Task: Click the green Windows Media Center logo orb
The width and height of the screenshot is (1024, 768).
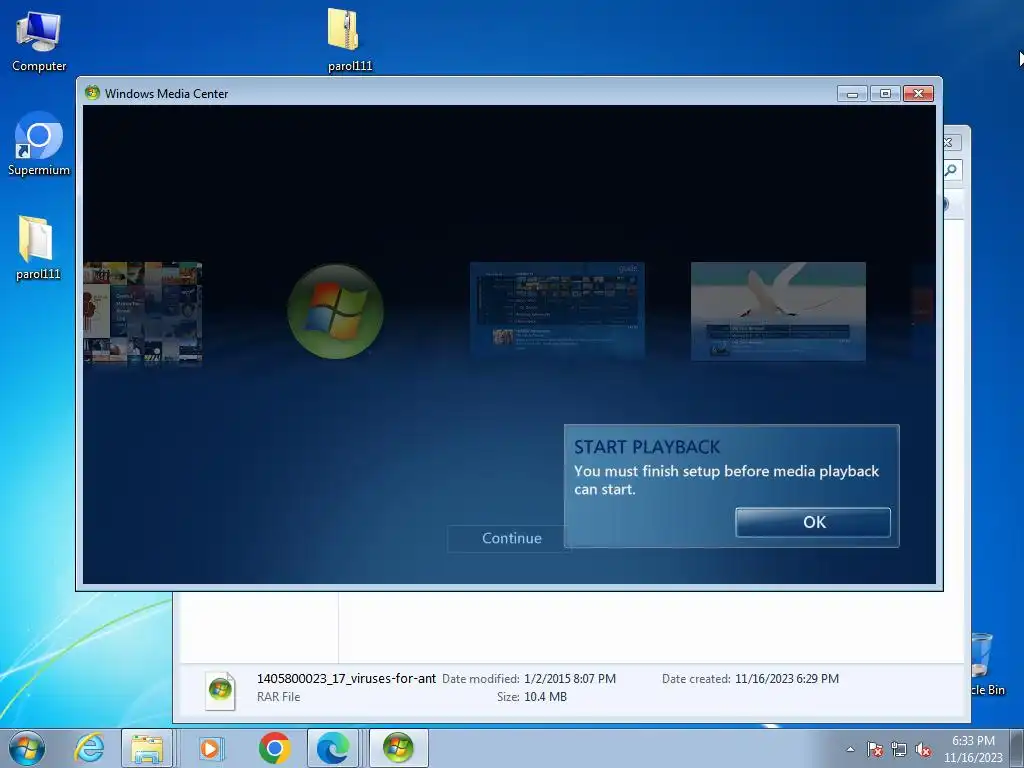Action: (336, 312)
